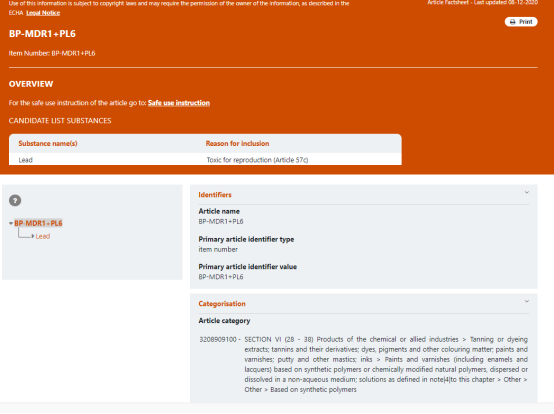554x414 pixels.
Task: Click the Substance name(s) column header
Action: [x=48, y=143]
